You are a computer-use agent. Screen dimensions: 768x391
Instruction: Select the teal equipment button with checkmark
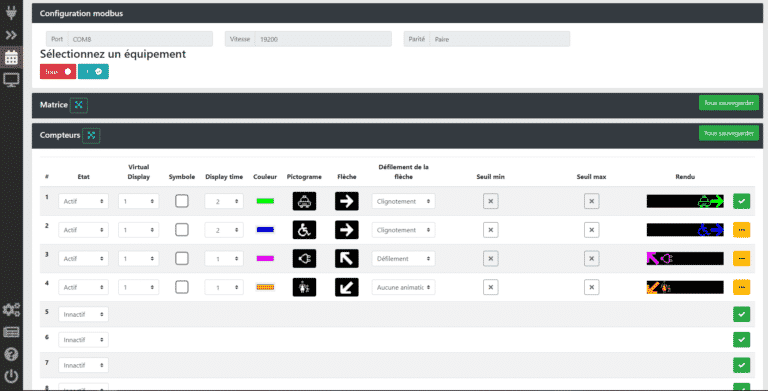(93, 72)
